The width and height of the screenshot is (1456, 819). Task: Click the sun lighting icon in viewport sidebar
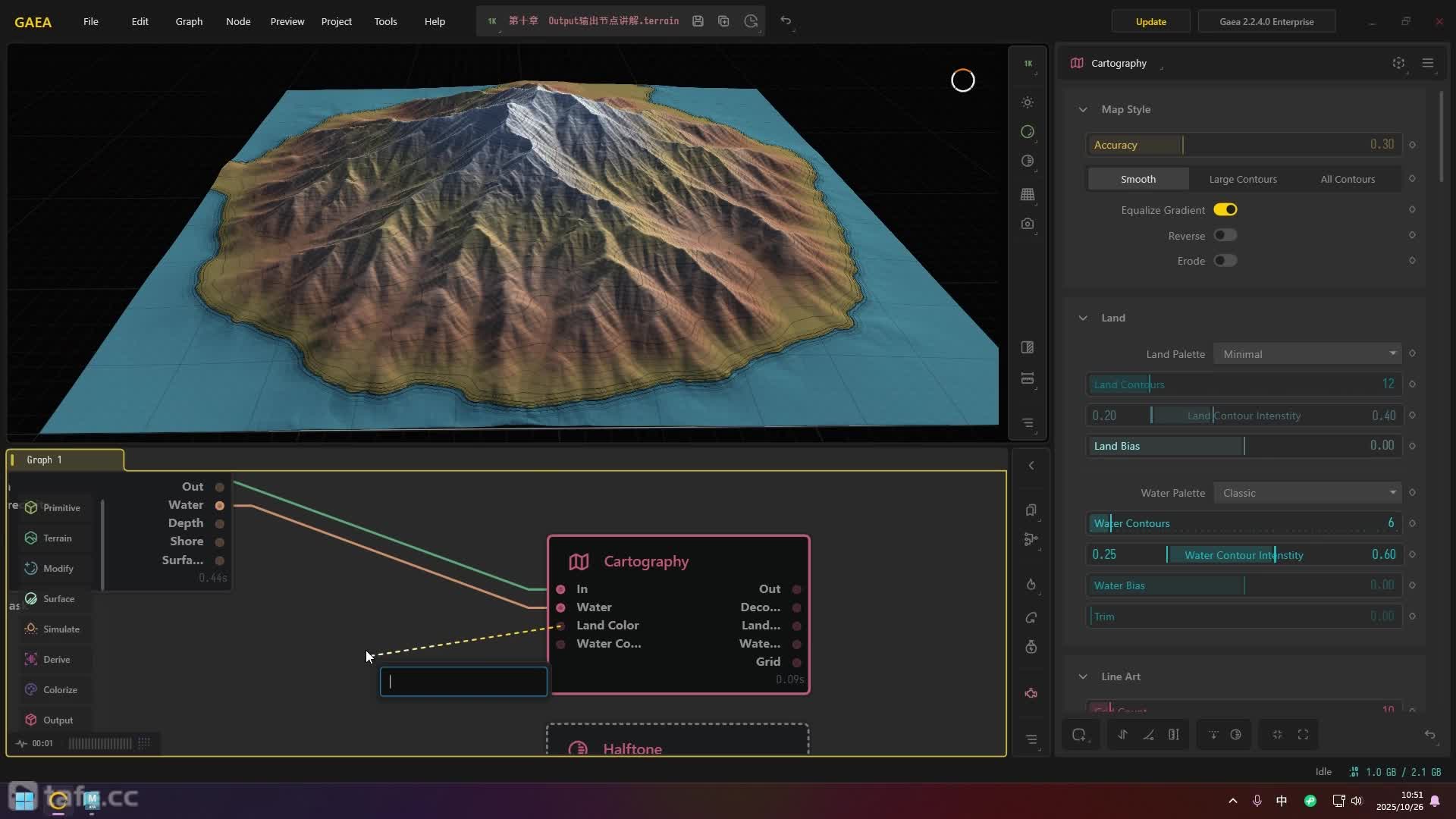click(x=1028, y=102)
